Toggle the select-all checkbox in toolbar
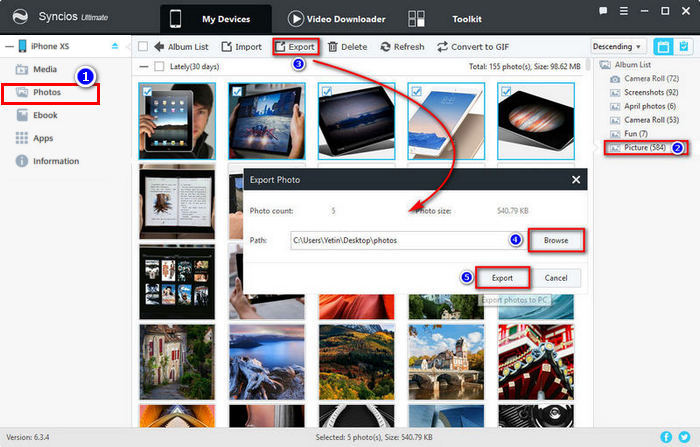This screenshot has height=447, width=700. coord(143,46)
